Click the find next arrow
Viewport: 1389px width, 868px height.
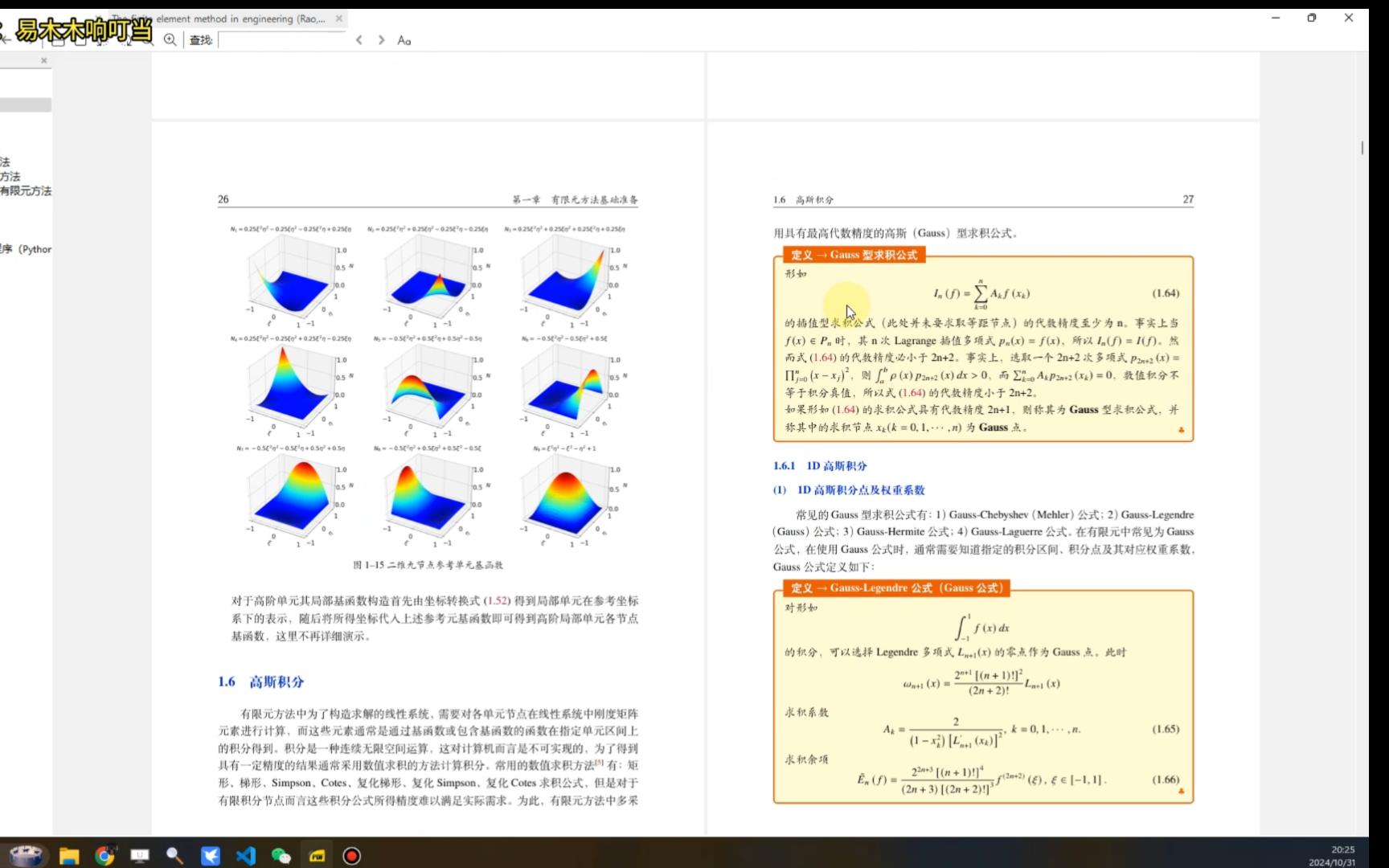click(x=381, y=39)
